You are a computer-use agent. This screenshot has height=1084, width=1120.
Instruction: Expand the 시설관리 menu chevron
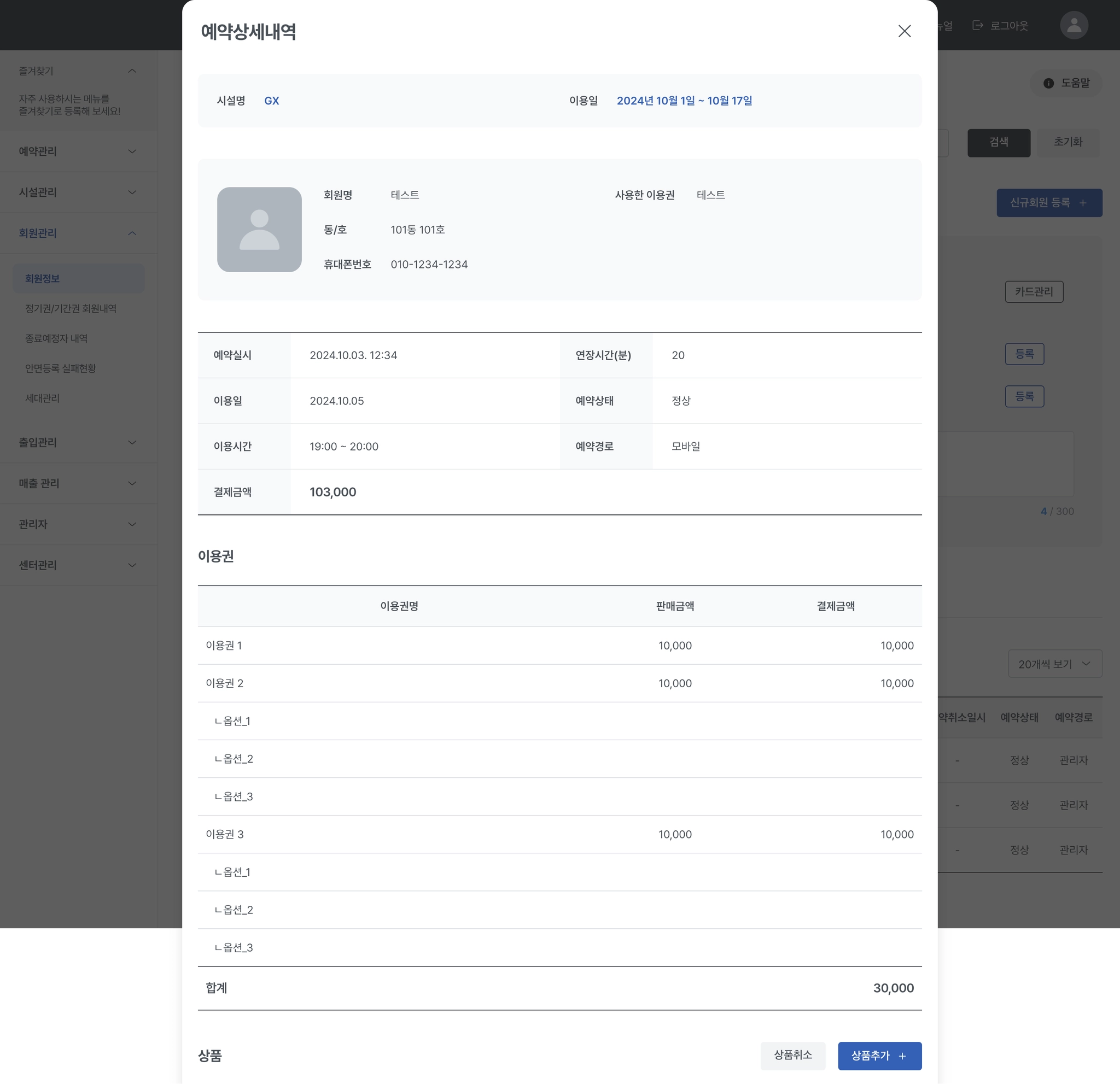coord(132,192)
